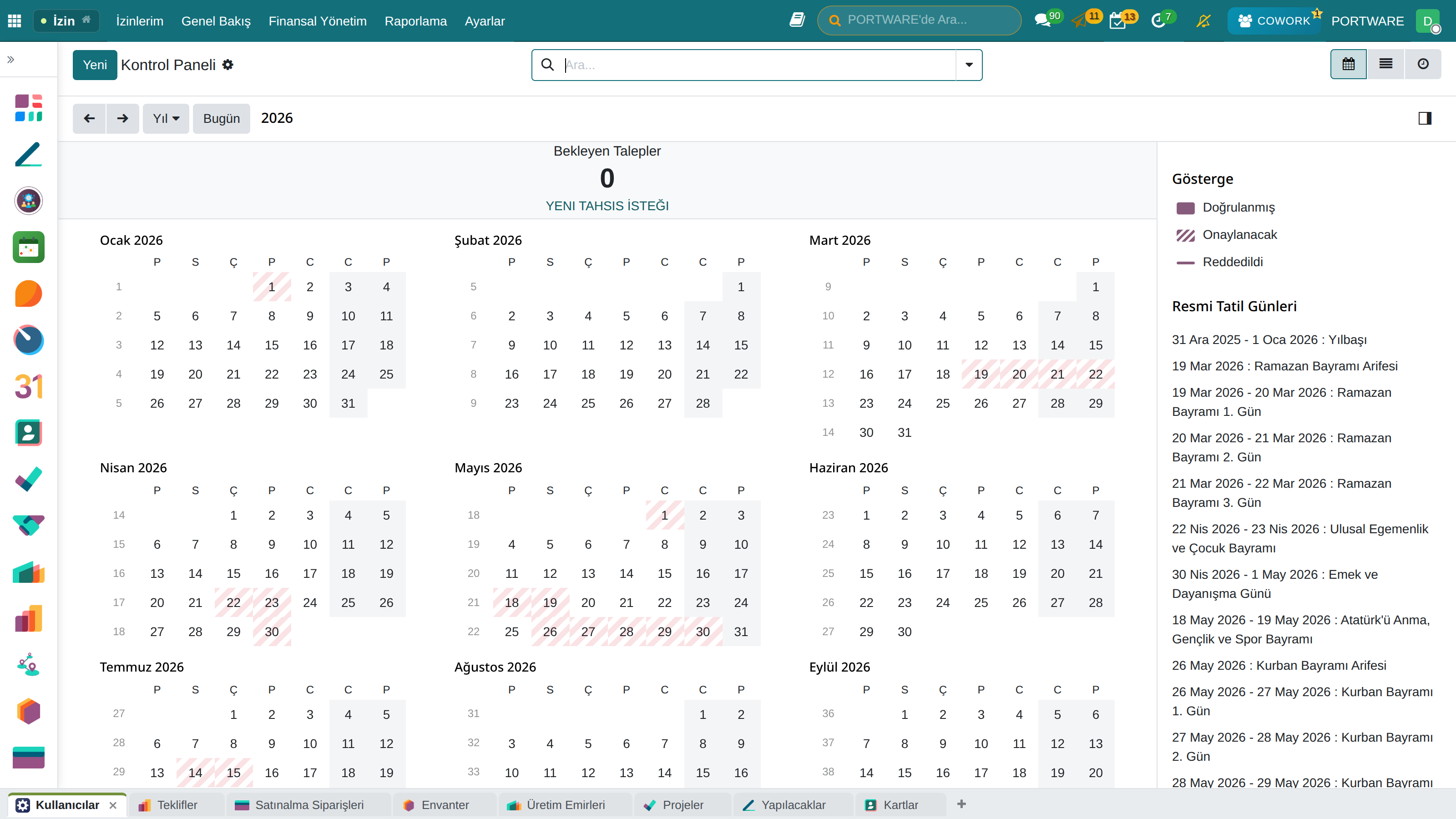Open the Raporlama menu
This screenshot has height=819, width=1456.
pyautogui.click(x=416, y=21)
